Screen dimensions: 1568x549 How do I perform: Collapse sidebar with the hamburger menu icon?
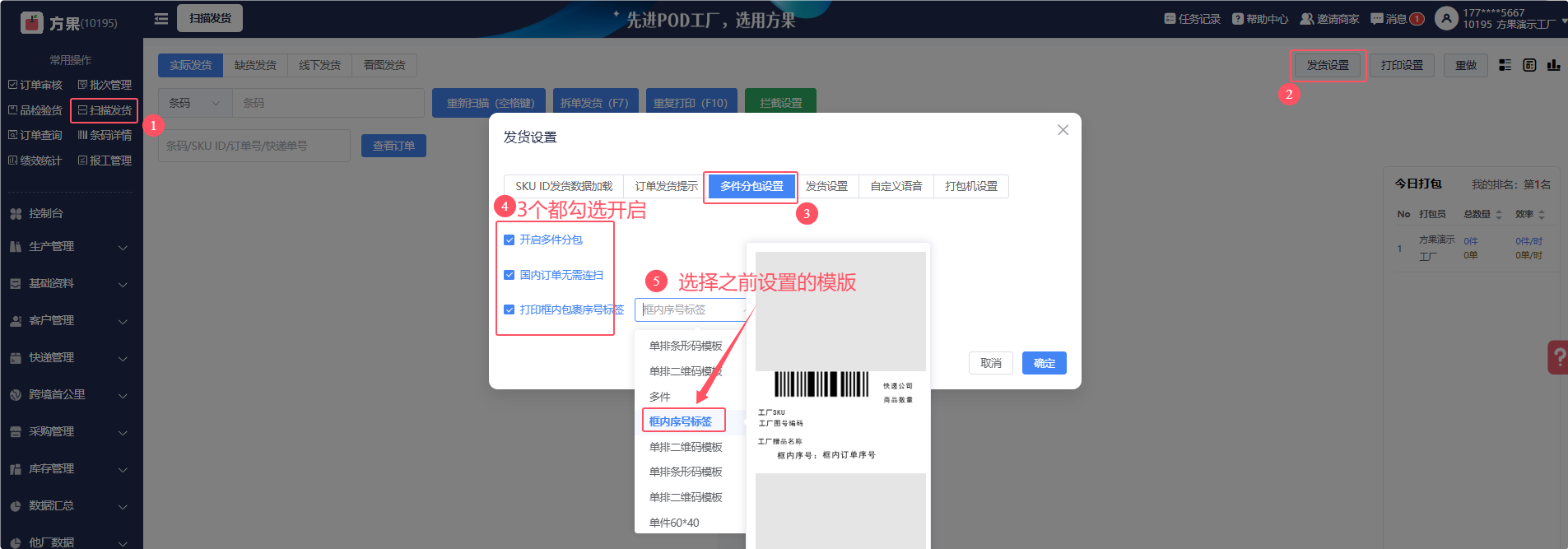pos(161,18)
